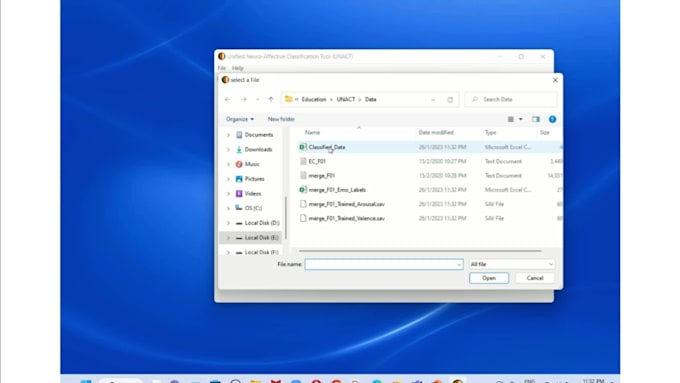The image size is (680, 383).
Task: Click the folder icon in the address bar
Action: click(x=288, y=99)
